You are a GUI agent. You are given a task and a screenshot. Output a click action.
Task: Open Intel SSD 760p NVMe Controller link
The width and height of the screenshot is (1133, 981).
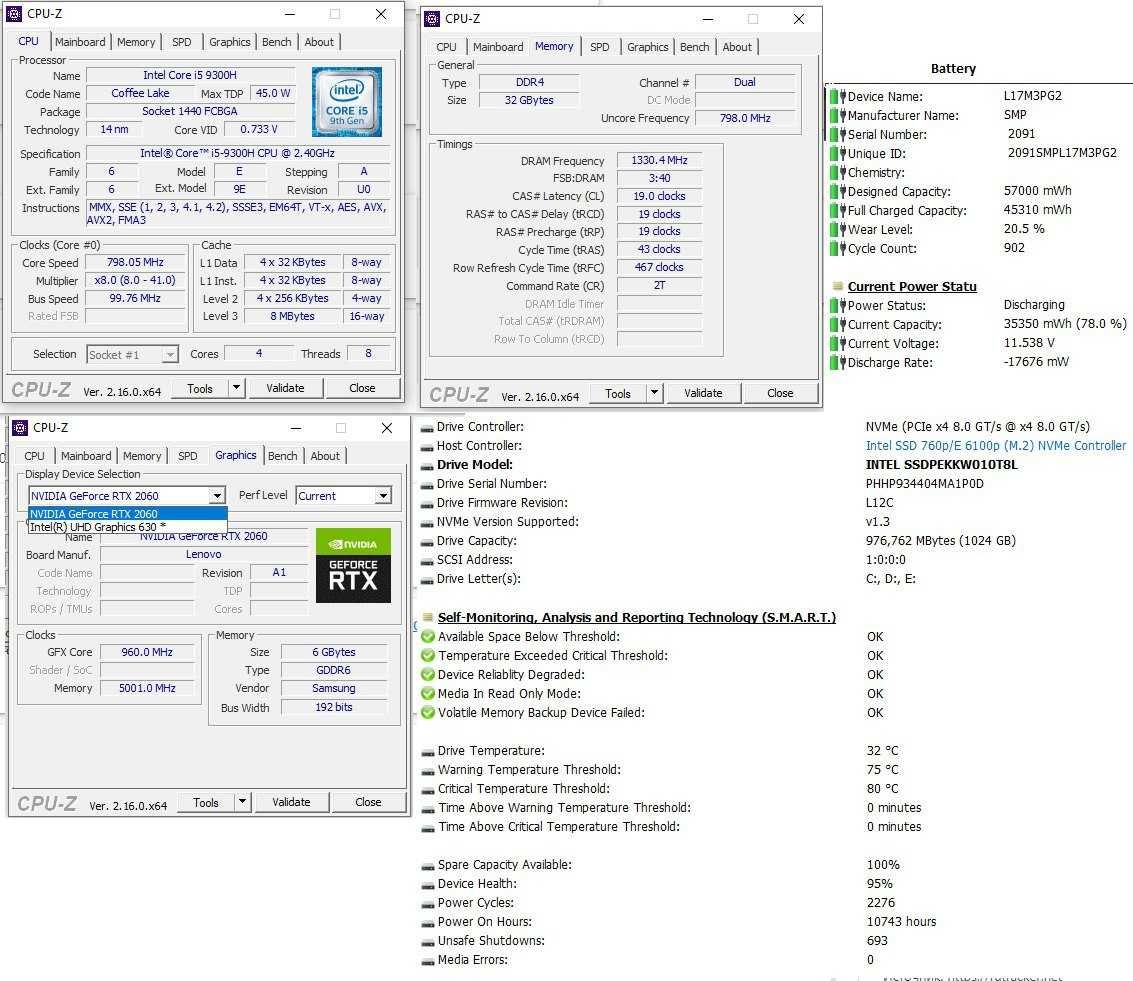point(996,446)
